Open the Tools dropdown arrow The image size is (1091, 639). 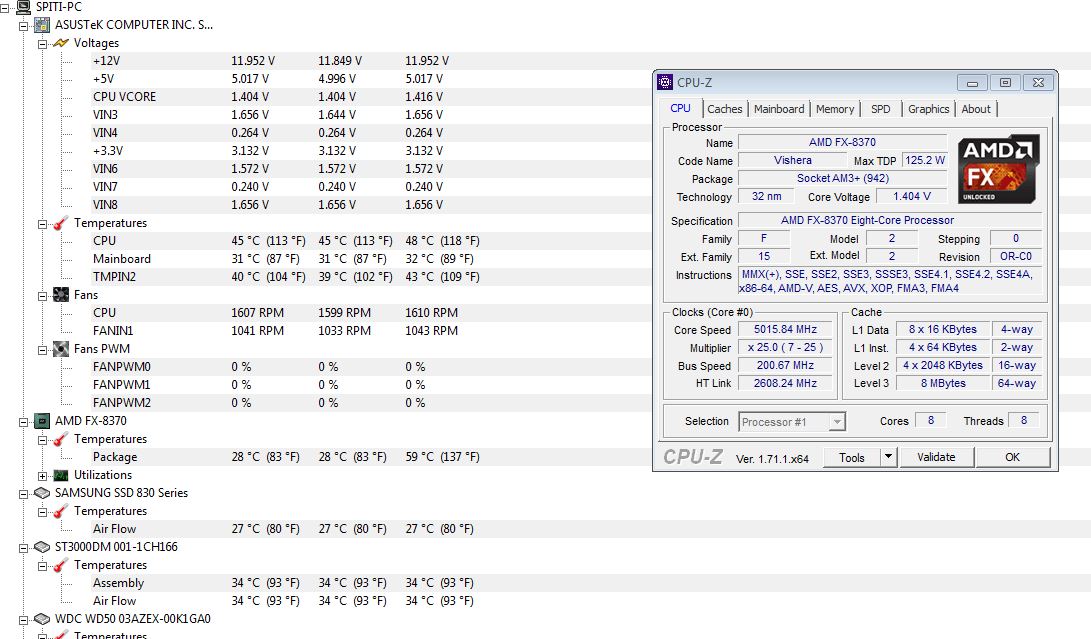888,457
